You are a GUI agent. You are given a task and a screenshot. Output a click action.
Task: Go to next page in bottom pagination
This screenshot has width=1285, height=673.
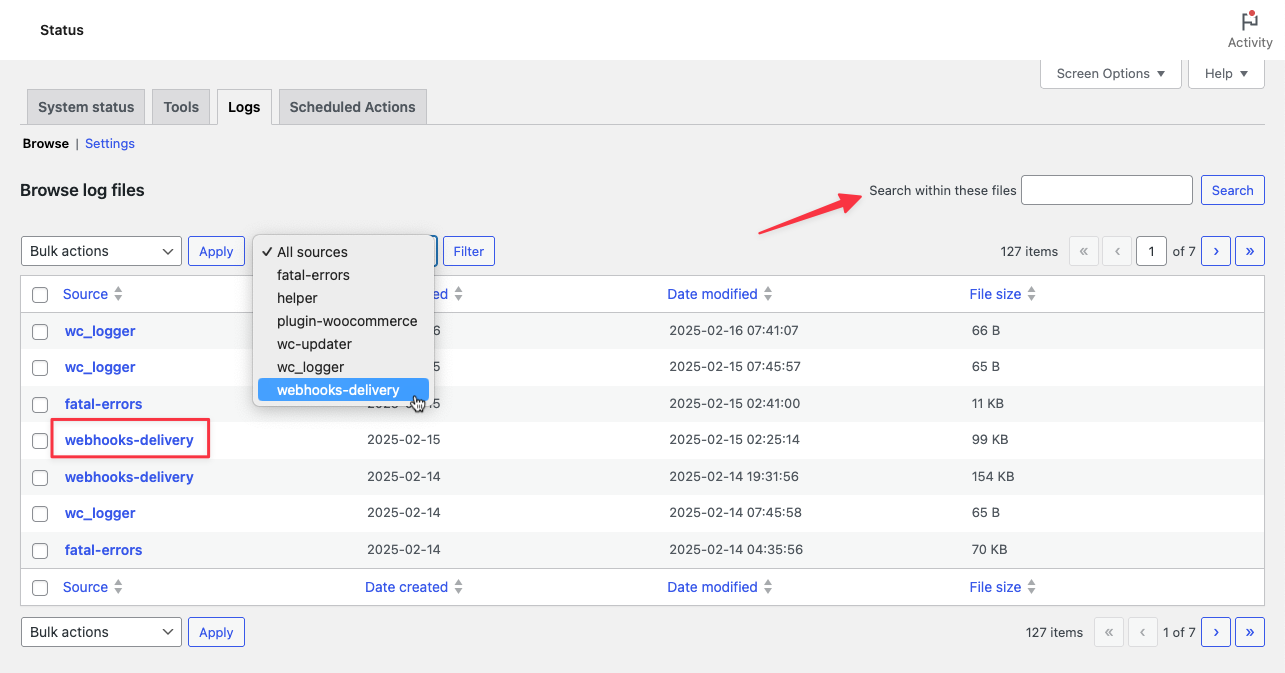(x=1215, y=632)
